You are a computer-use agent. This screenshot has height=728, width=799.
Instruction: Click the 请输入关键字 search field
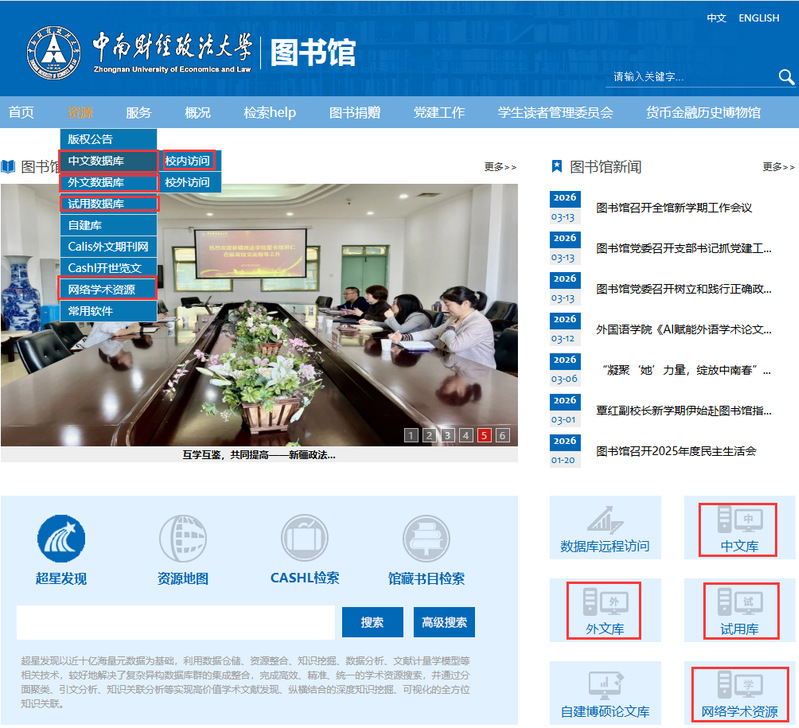point(688,77)
